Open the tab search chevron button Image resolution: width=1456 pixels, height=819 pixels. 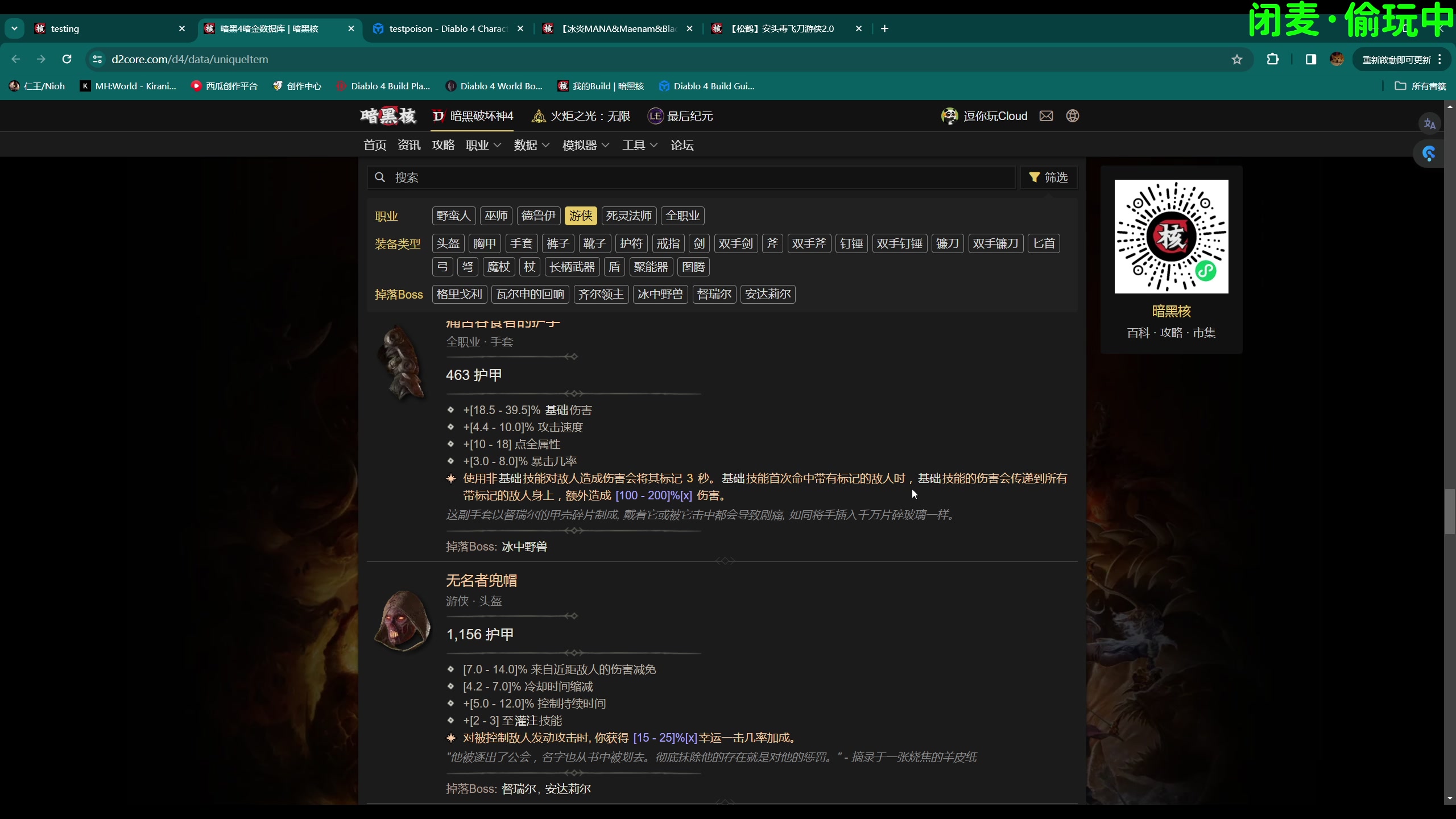(x=14, y=28)
